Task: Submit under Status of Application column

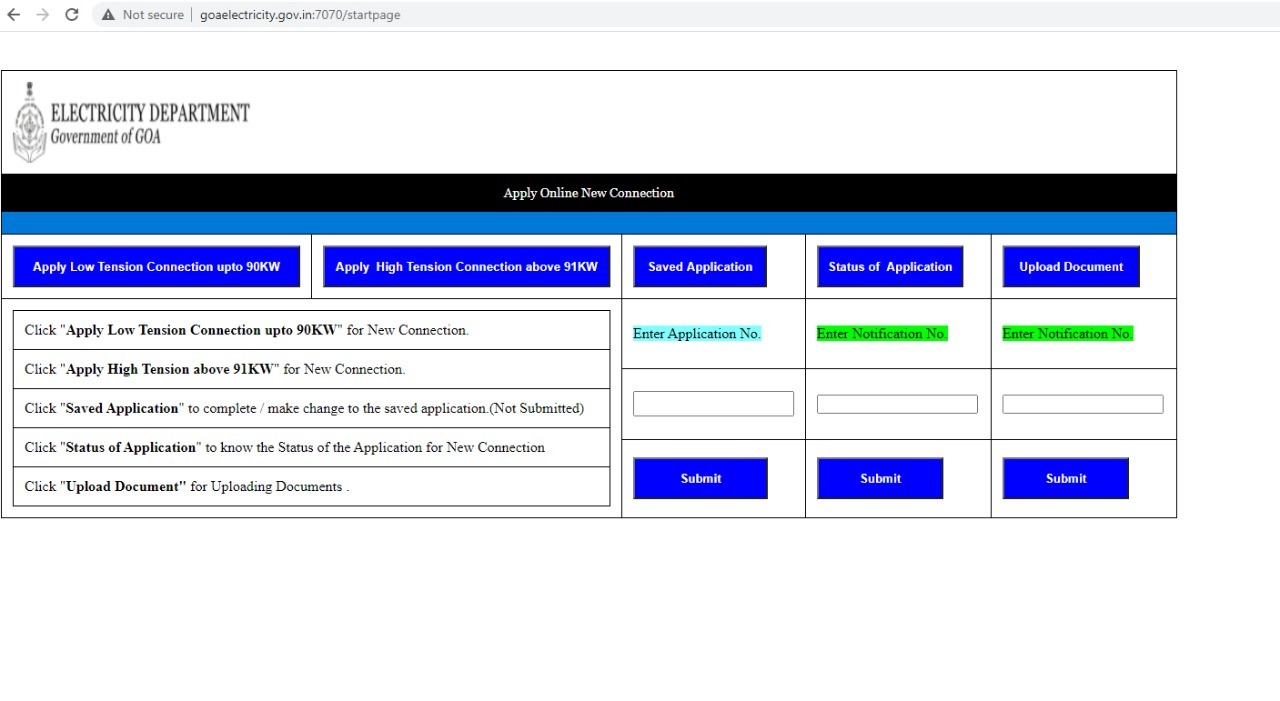Action: point(880,478)
